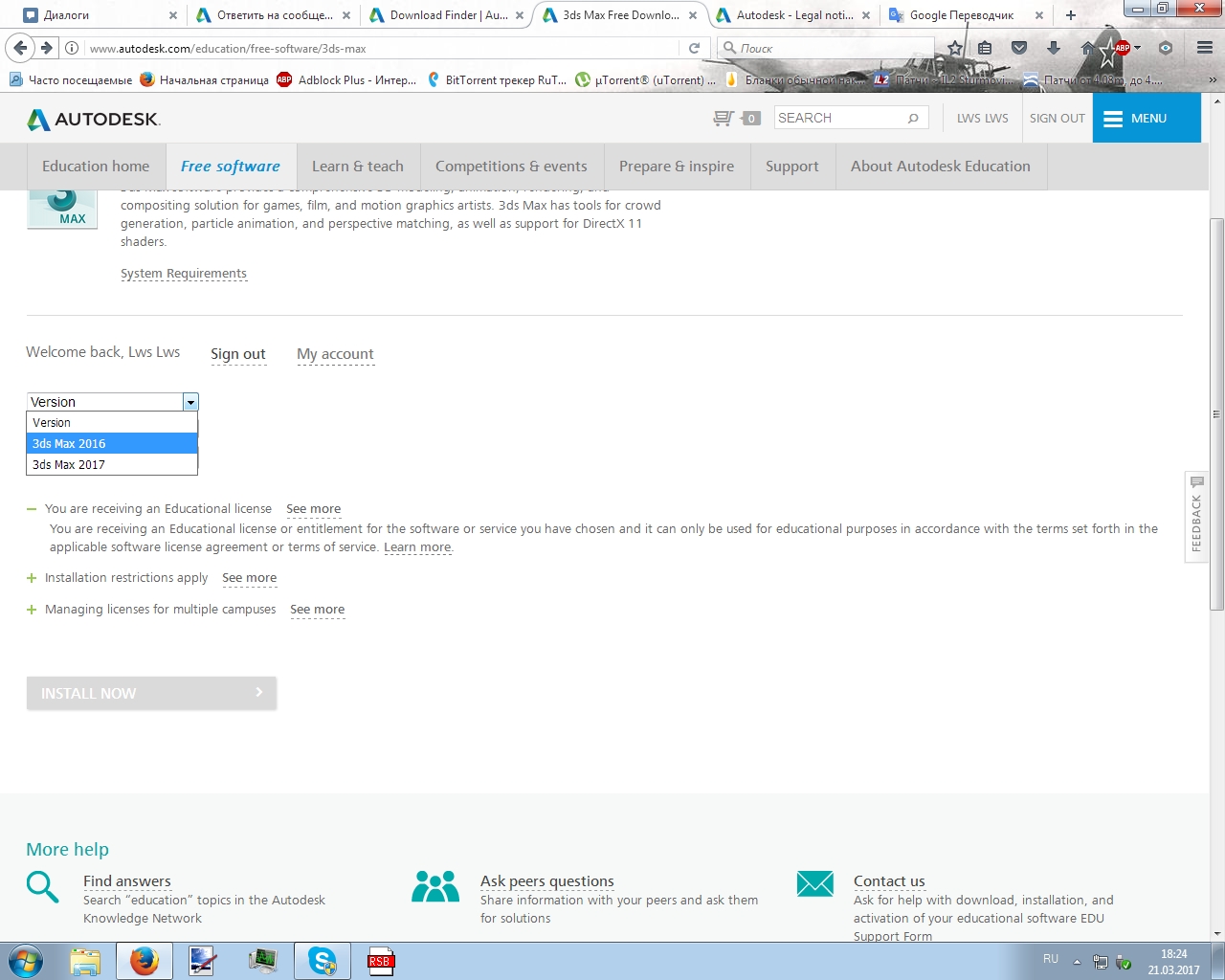1225x980 pixels.
Task: Open the downloads arrow icon
Action: click(1054, 48)
